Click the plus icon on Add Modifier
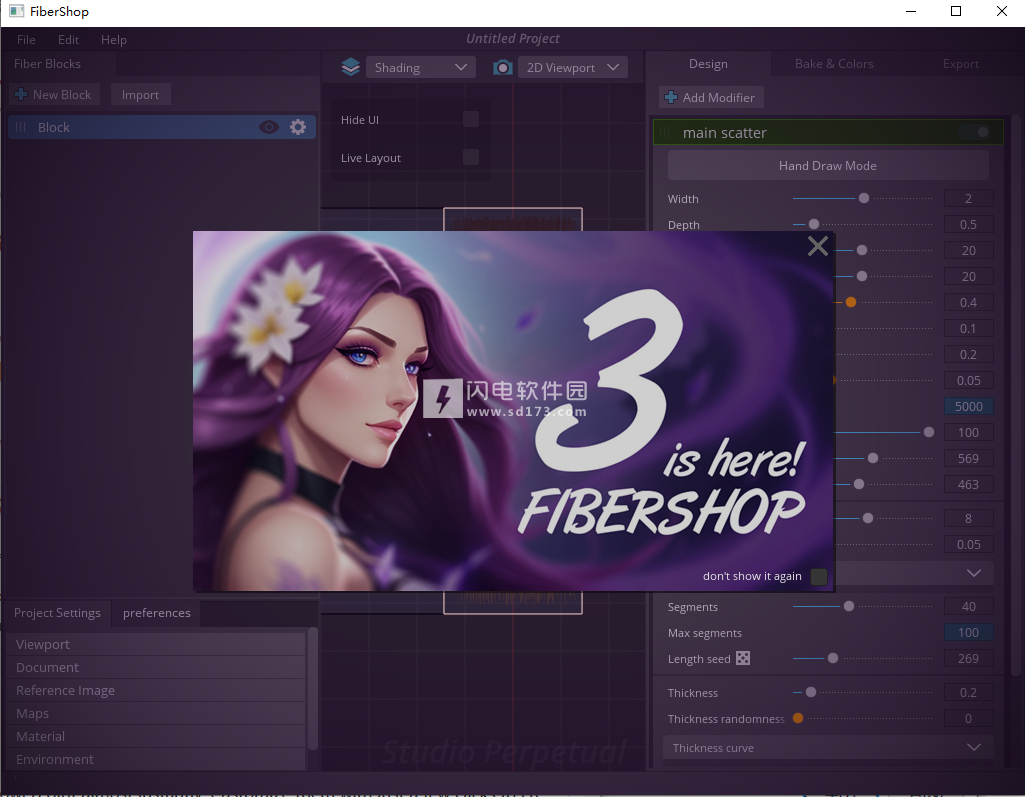The height and width of the screenshot is (797, 1025). click(671, 97)
